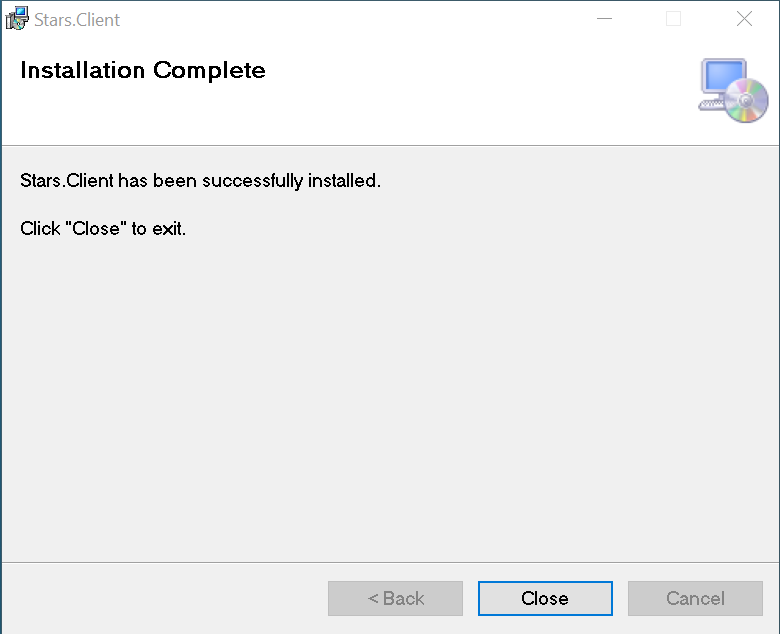Click the "Stars.Client" window title text
Screen dimensions: 780x634
pyautogui.click(x=77, y=19)
